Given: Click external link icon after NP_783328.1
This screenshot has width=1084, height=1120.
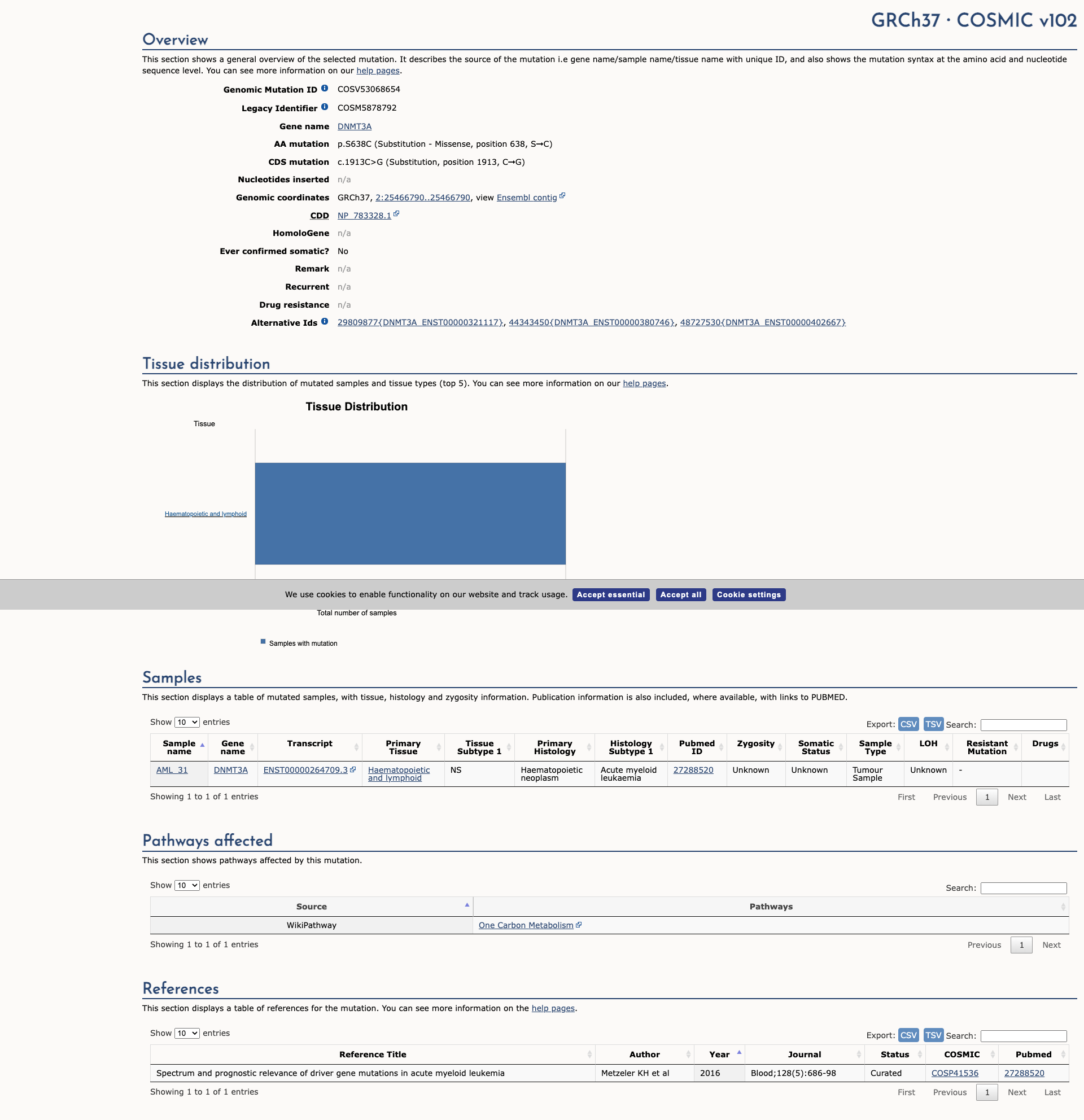Looking at the screenshot, I should [396, 214].
